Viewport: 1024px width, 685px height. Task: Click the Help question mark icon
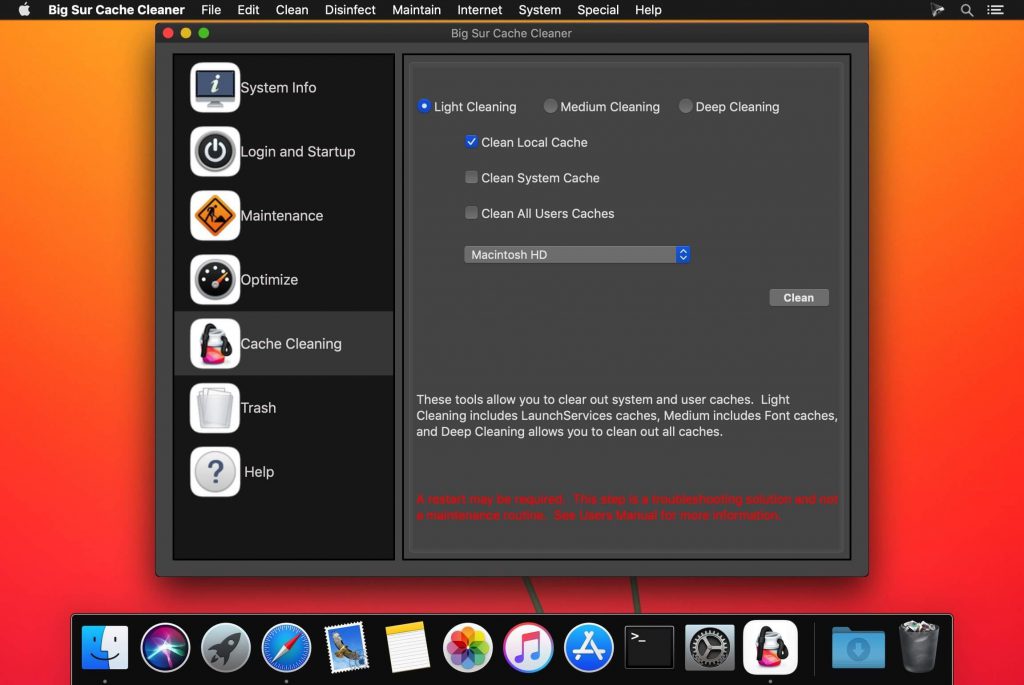click(x=215, y=472)
